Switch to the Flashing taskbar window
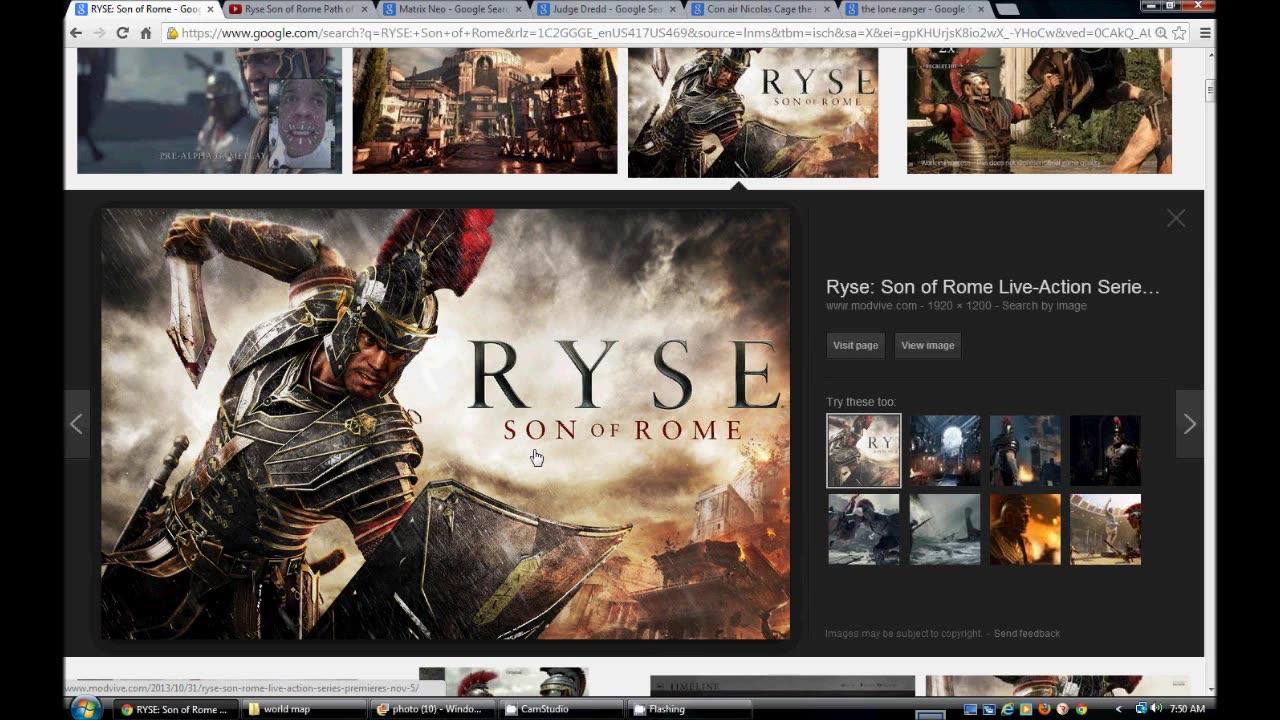 point(689,709)
